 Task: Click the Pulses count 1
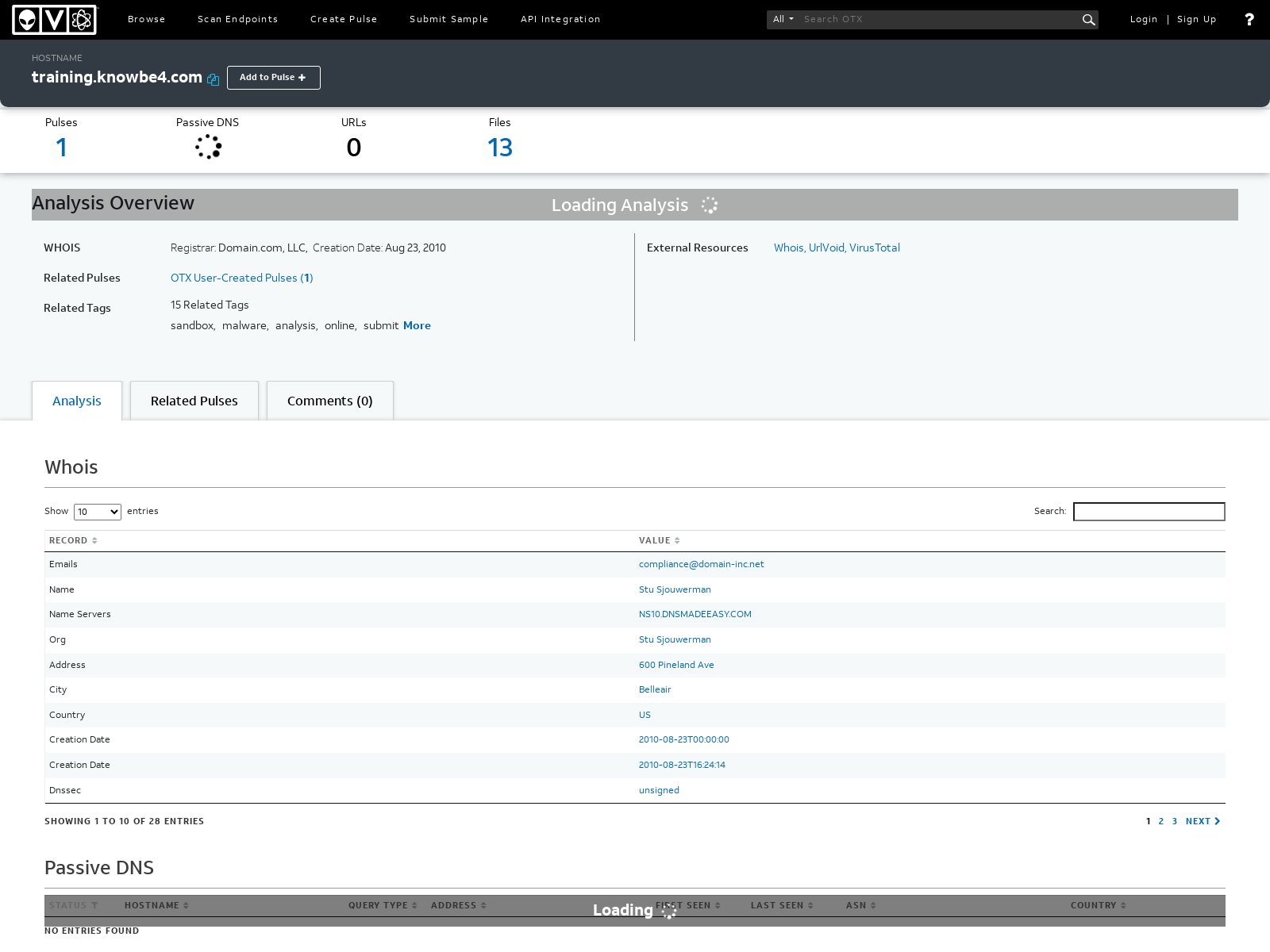click(61, 148)
